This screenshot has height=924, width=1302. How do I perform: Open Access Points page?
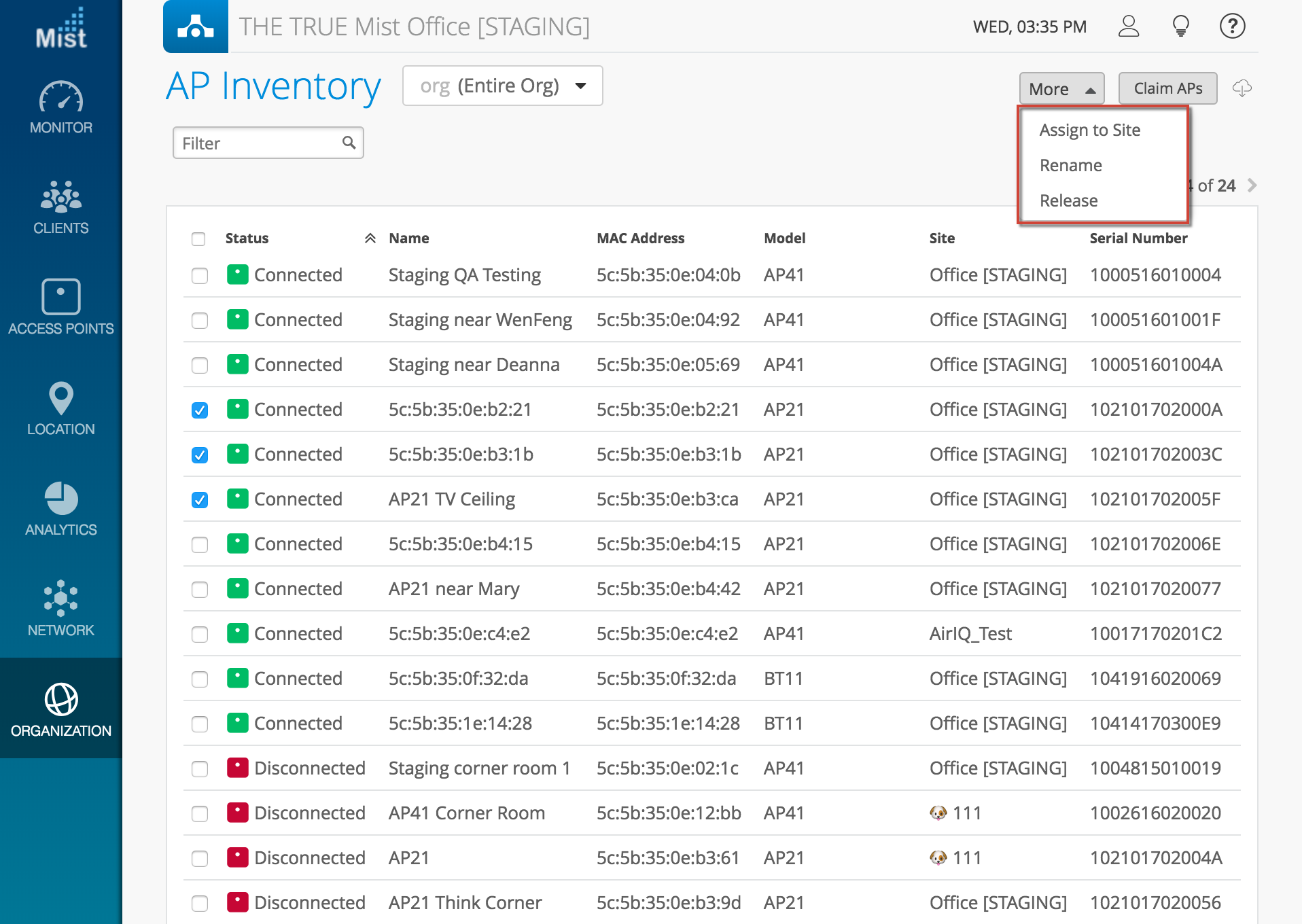tap(61, 307)
